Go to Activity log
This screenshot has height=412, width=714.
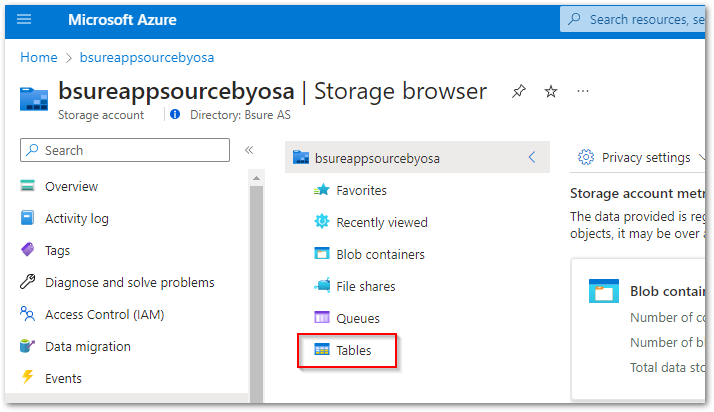click(77, 218)
